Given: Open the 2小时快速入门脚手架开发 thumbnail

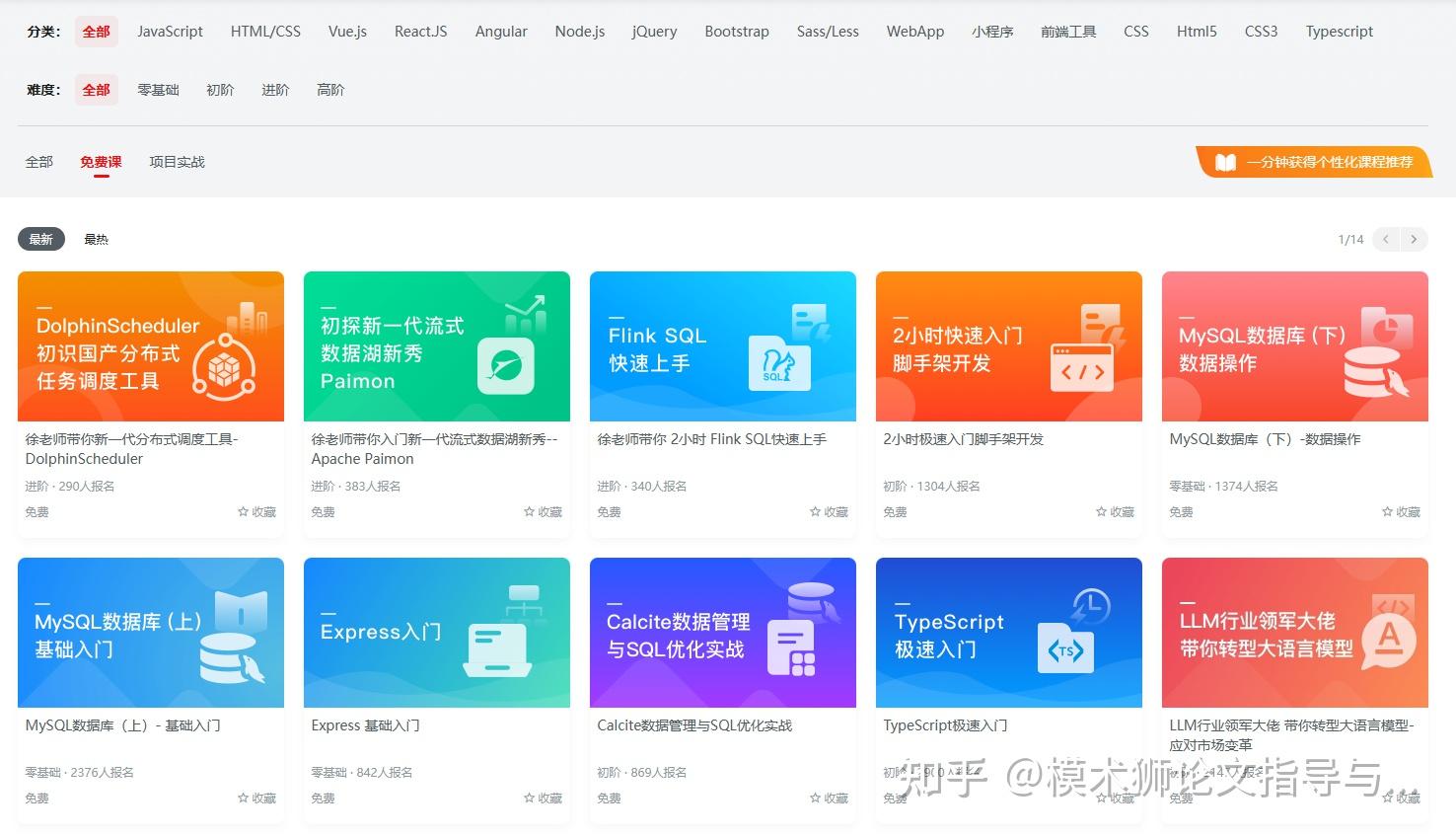Looking at the screenshot, I should (x=1009, y=346).
